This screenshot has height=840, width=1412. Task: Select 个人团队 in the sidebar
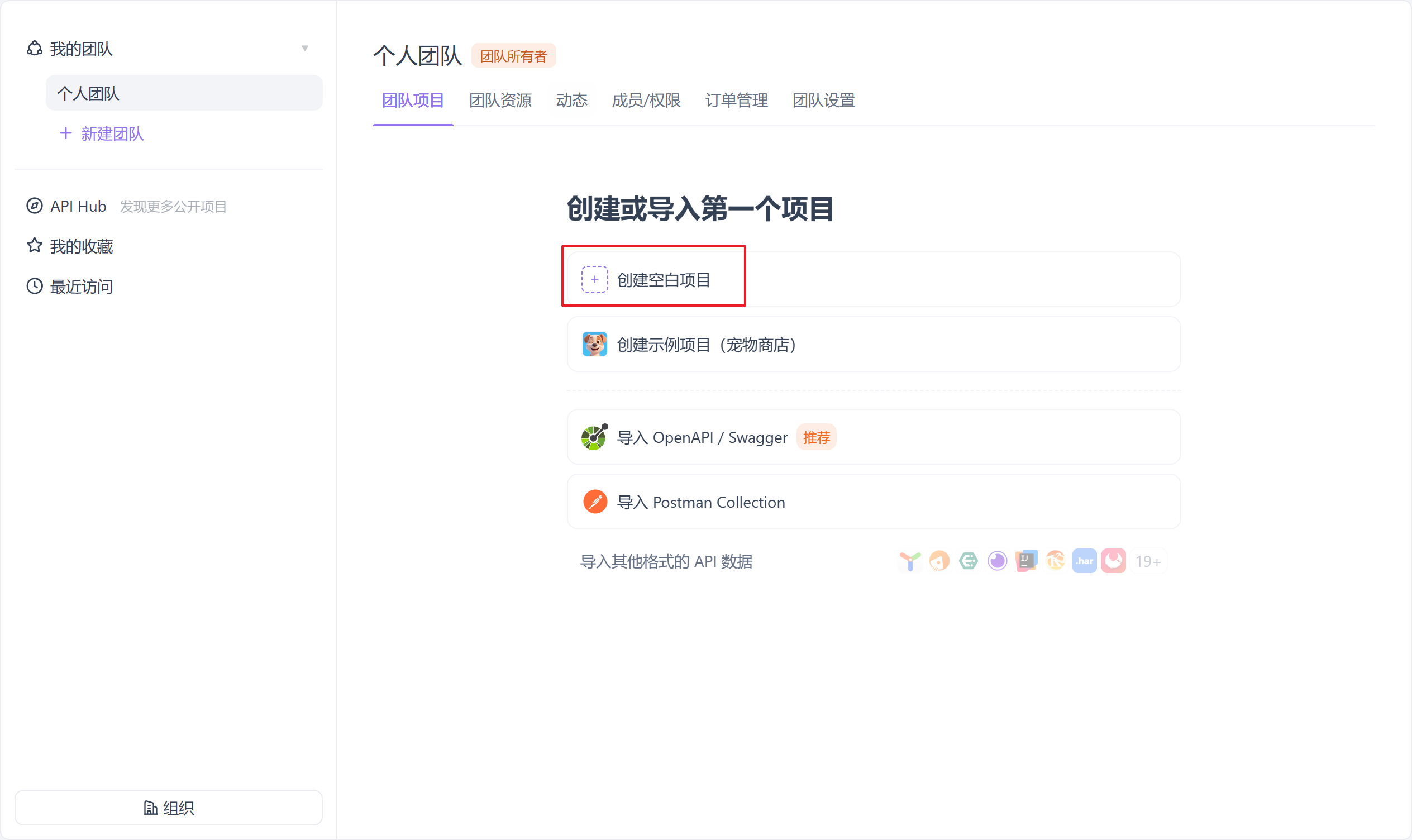184,93
